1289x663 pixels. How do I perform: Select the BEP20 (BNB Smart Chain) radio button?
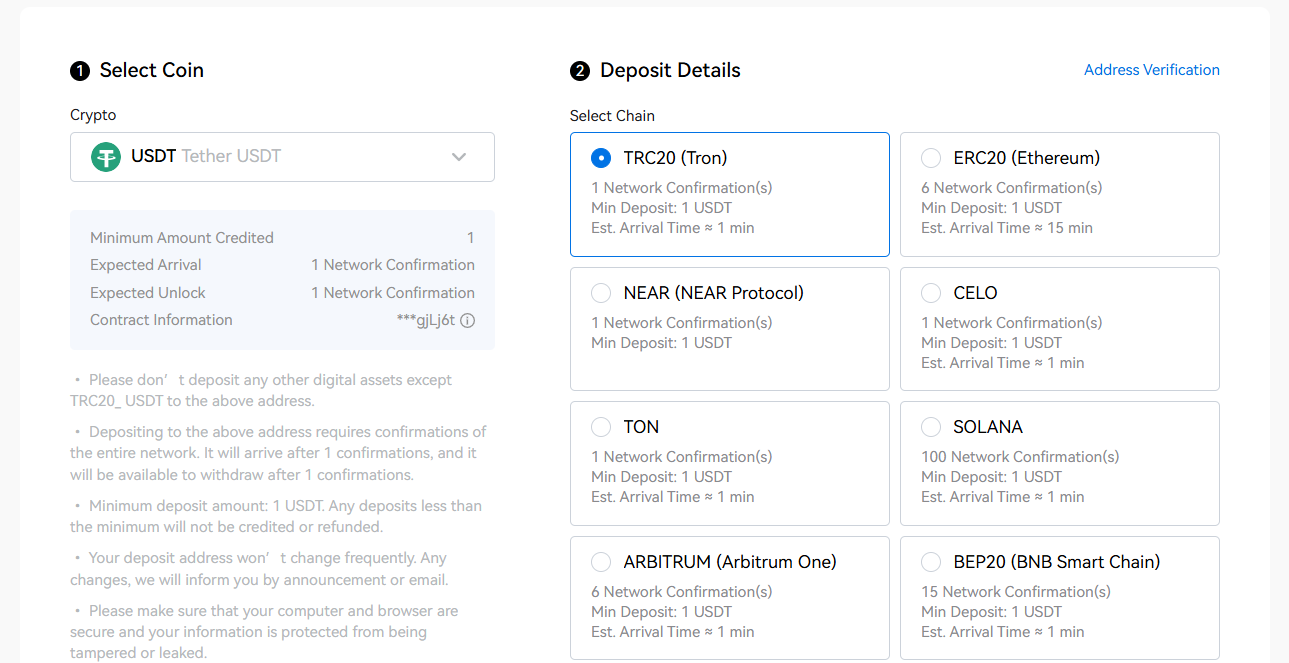[x=931, y=562]
